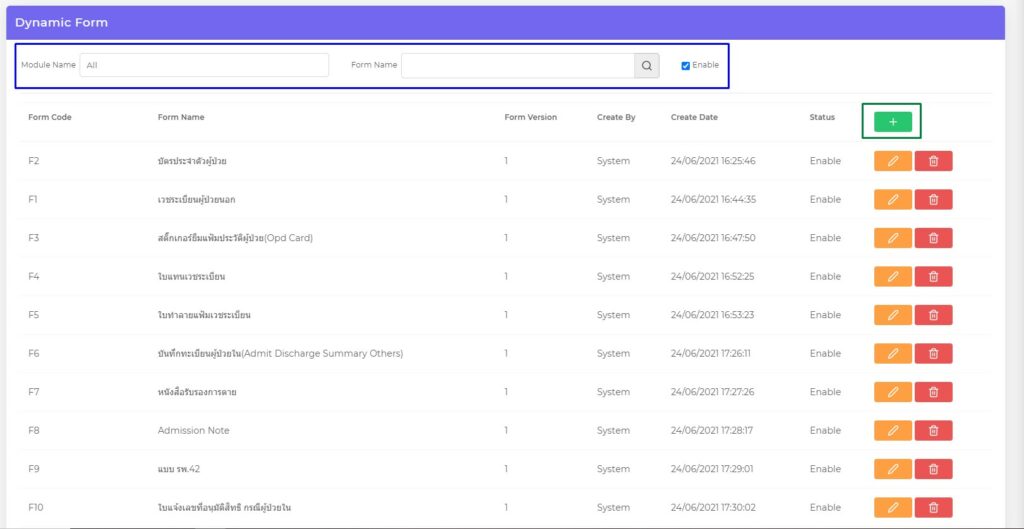This screenshot has width=1024, height=529.
Task: Click the Status column header
Action: (822, 117)
